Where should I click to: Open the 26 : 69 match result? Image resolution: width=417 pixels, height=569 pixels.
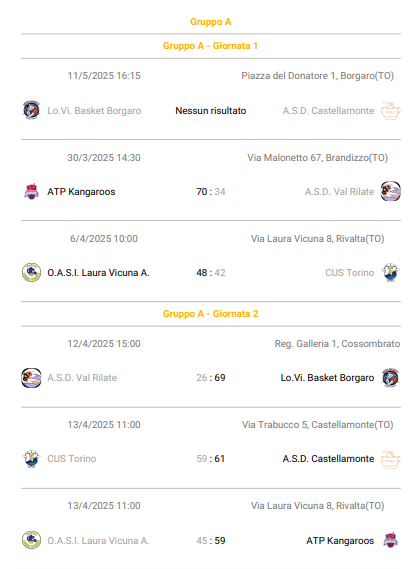(211, 378)
